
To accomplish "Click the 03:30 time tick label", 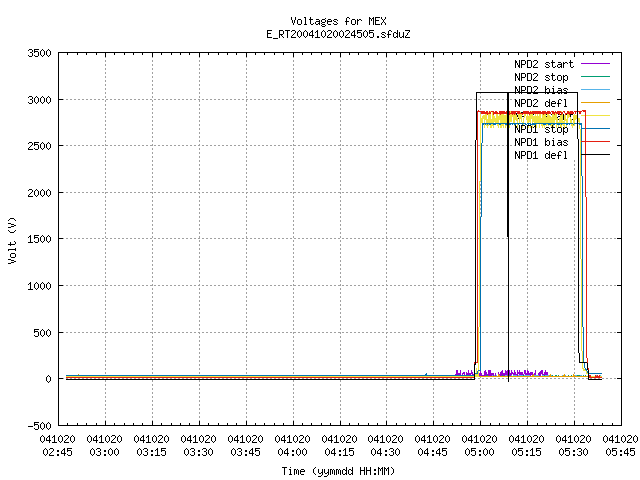I will coord(198,452).
